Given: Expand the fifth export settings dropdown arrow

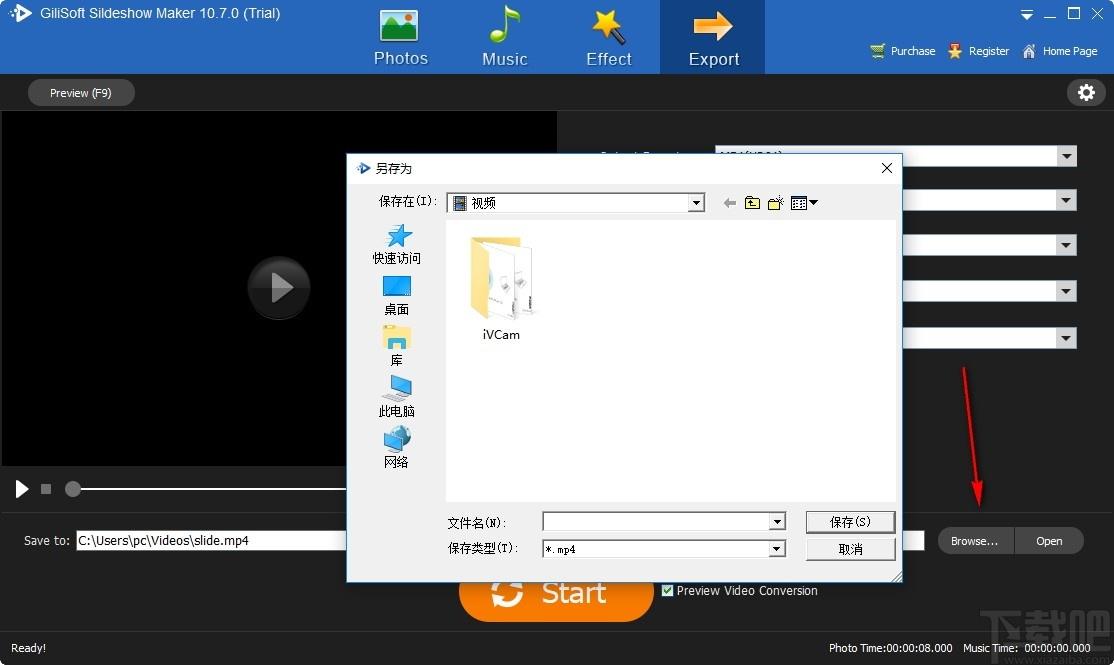Looking at the screenshot, I should 1066,338.
